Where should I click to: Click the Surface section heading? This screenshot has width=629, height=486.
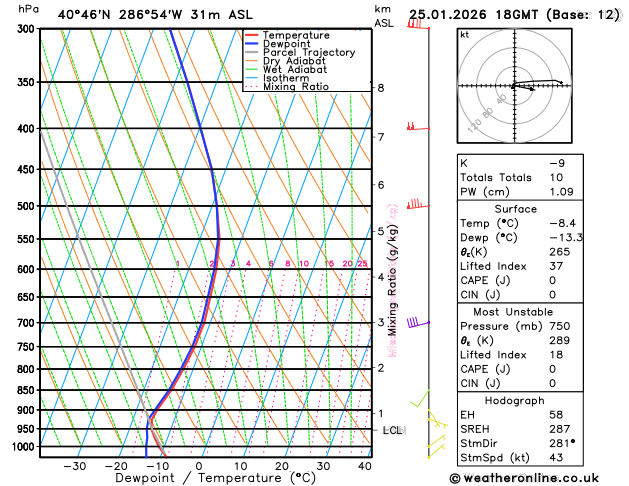pos(515,209)
